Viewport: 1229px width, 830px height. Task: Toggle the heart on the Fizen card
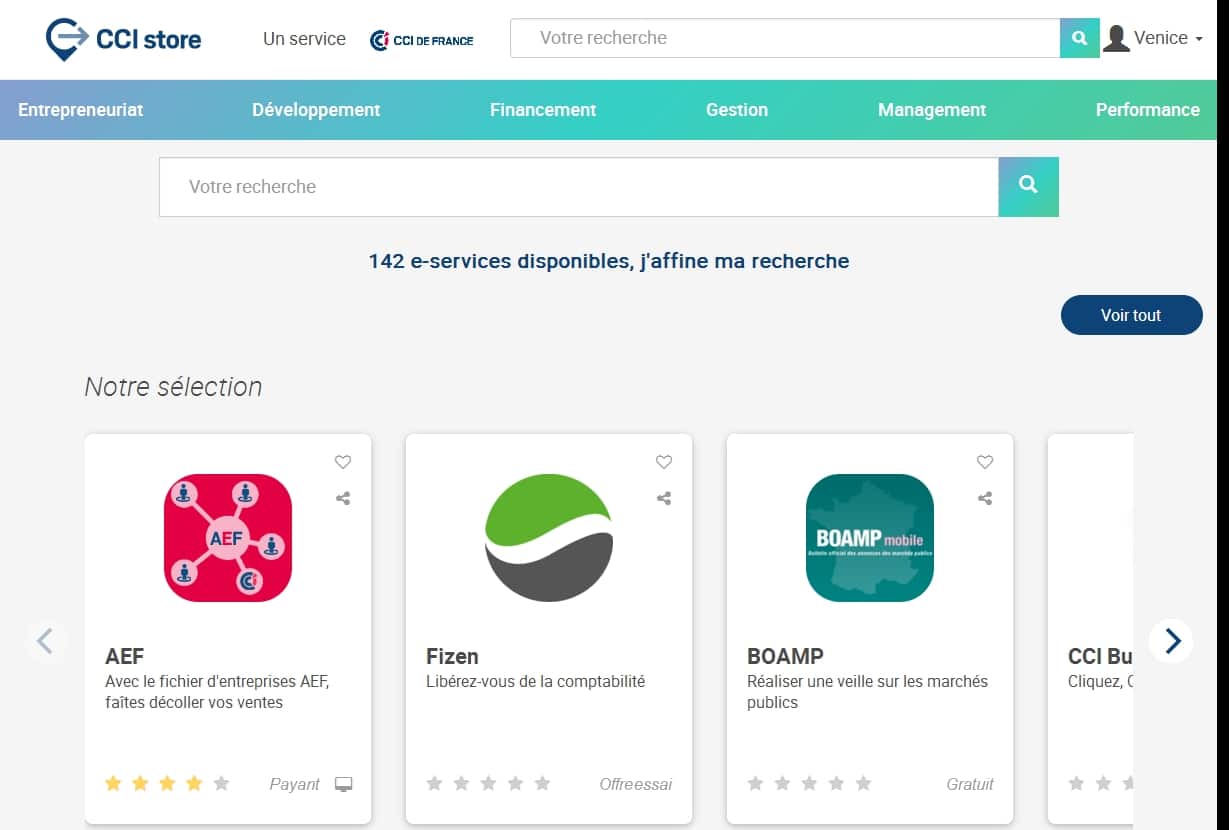[663, 462]
